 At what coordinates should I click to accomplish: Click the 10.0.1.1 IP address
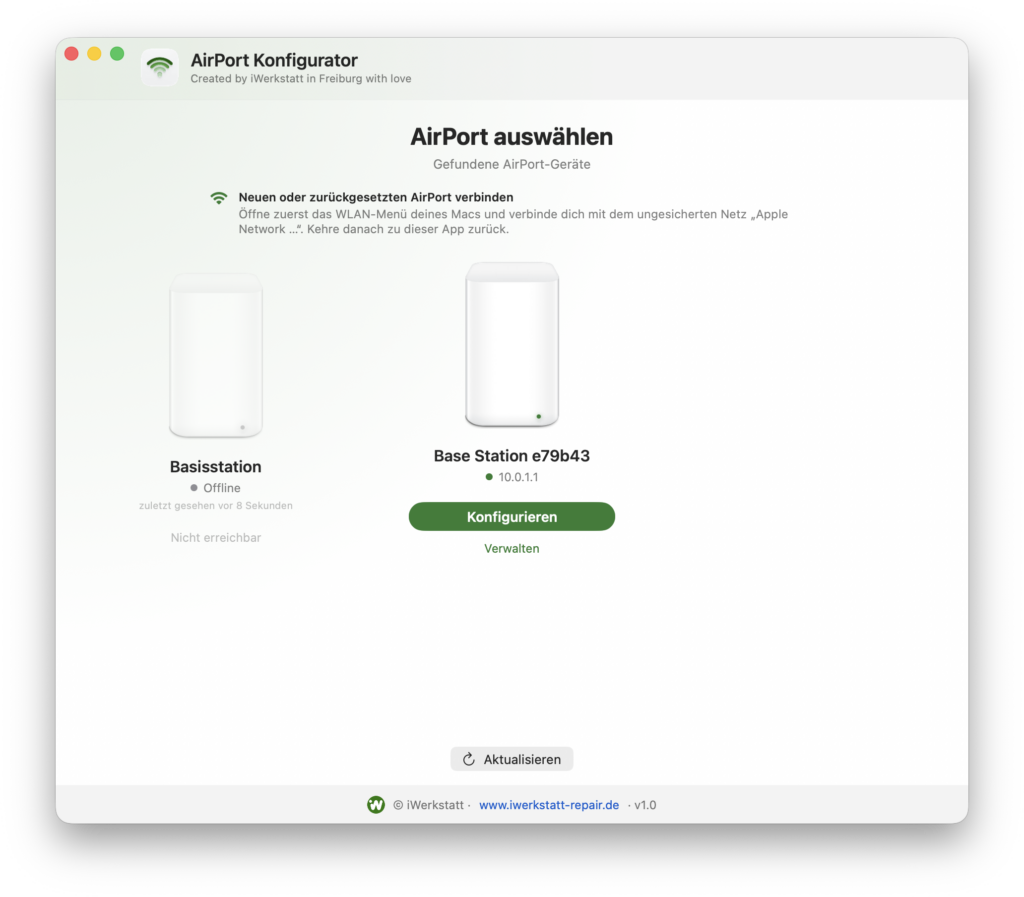pos(519,477)
